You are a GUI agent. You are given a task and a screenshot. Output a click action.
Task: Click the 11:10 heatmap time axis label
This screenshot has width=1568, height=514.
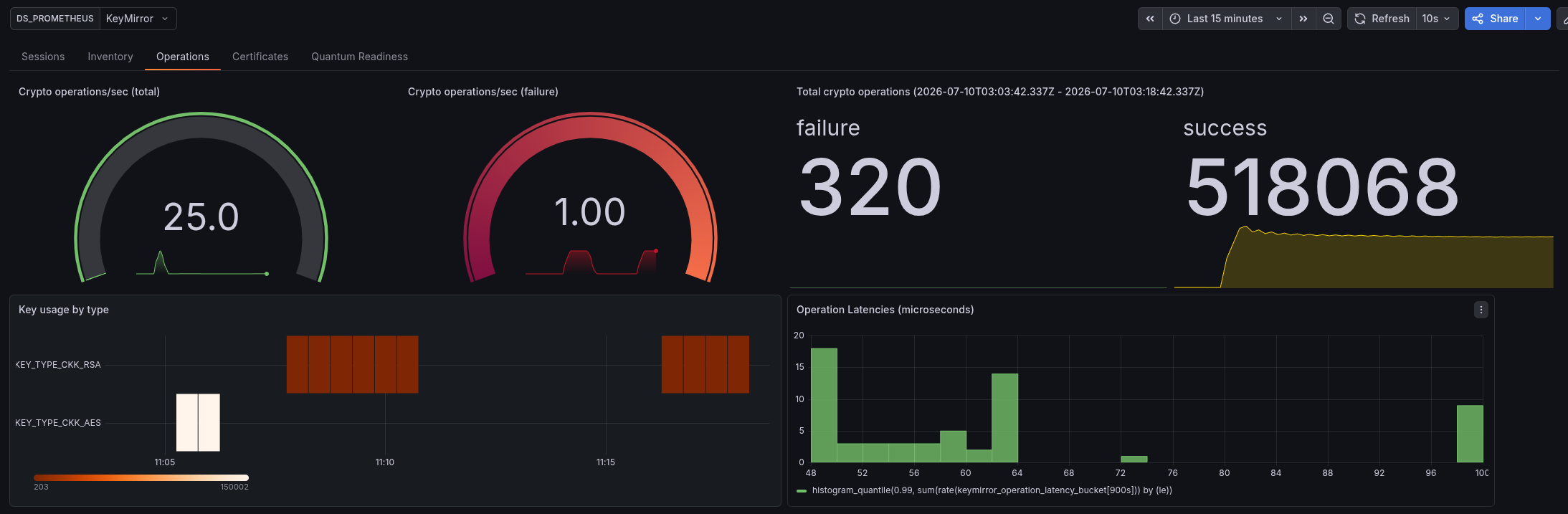pos(385,462)
